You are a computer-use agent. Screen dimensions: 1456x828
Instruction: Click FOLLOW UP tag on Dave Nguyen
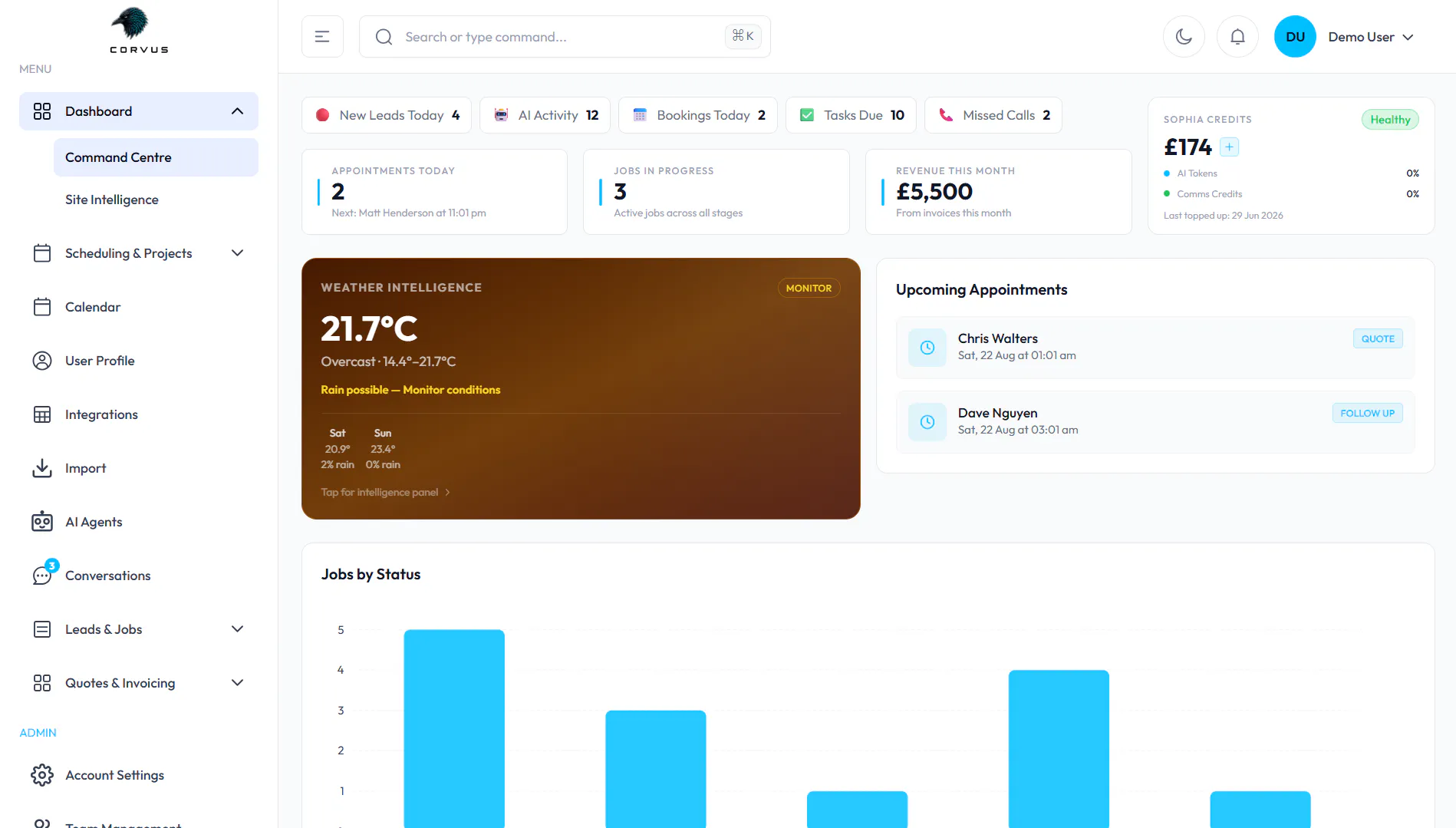1367,413
